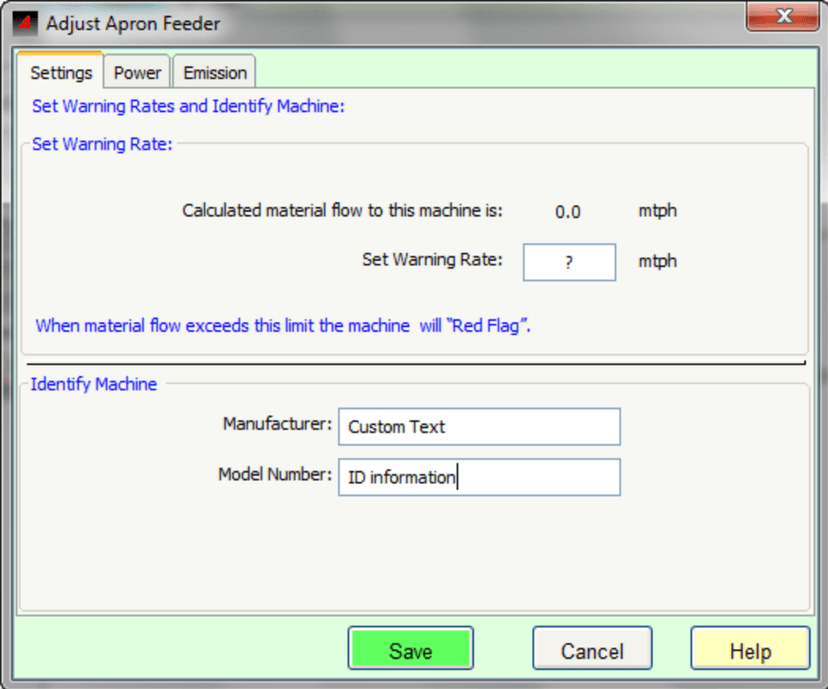Switch to the Power tab

137,73
